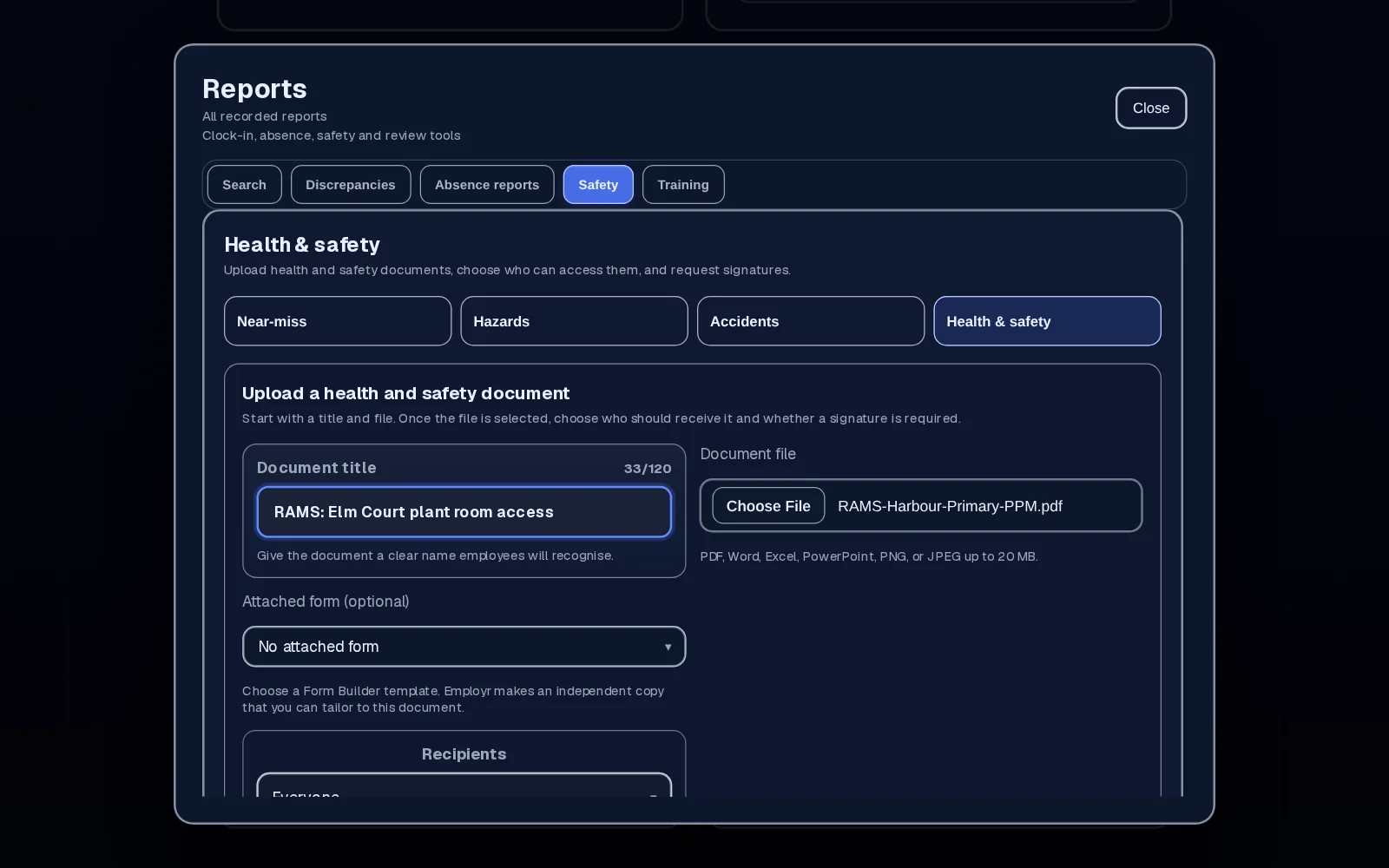Open the Hazards section
1389x868 pixels.
pyautogui.click(x=574, y=321)
